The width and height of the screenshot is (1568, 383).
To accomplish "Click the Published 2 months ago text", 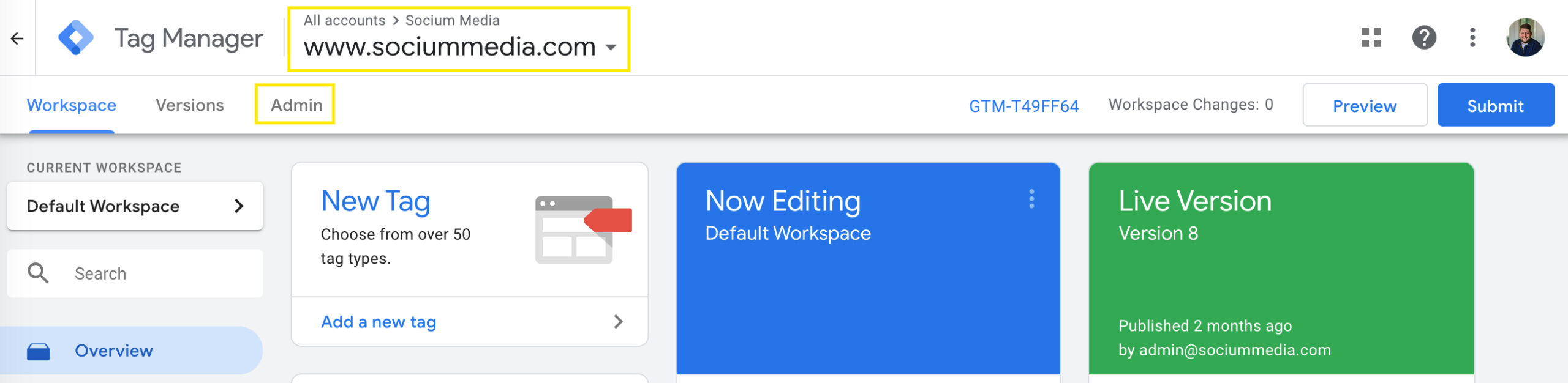I will (x=1205, y=325).
